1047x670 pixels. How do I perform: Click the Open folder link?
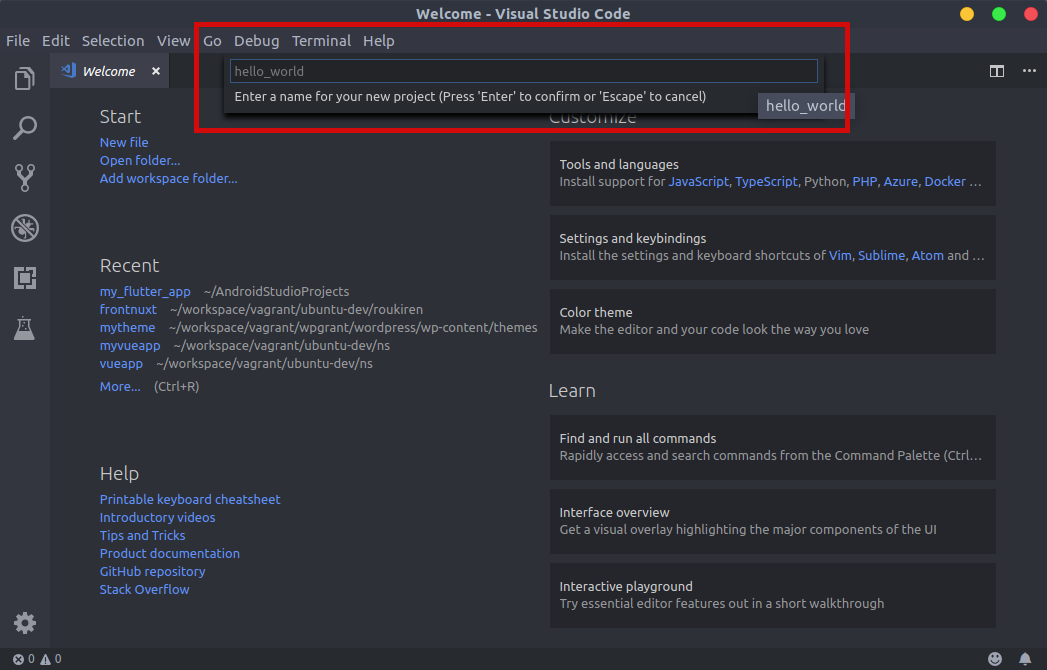click(x=140, y=160)
